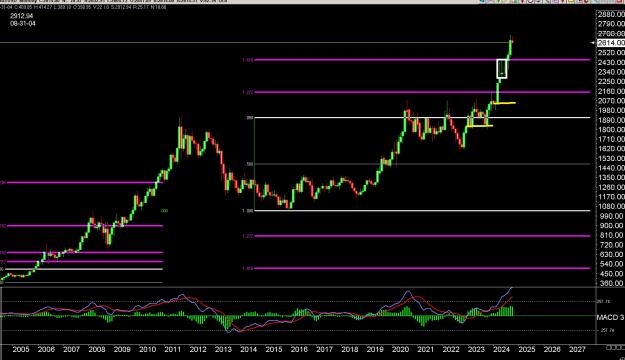The width and height of the screenshot is (625, 360).
Task: Click the 2022 year label on time axis
Action: pos(451,349)
